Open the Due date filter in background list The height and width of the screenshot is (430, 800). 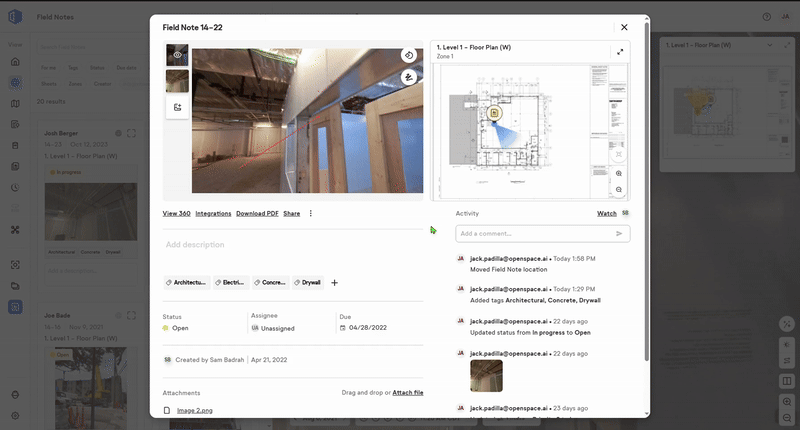(x=127, y=68)
